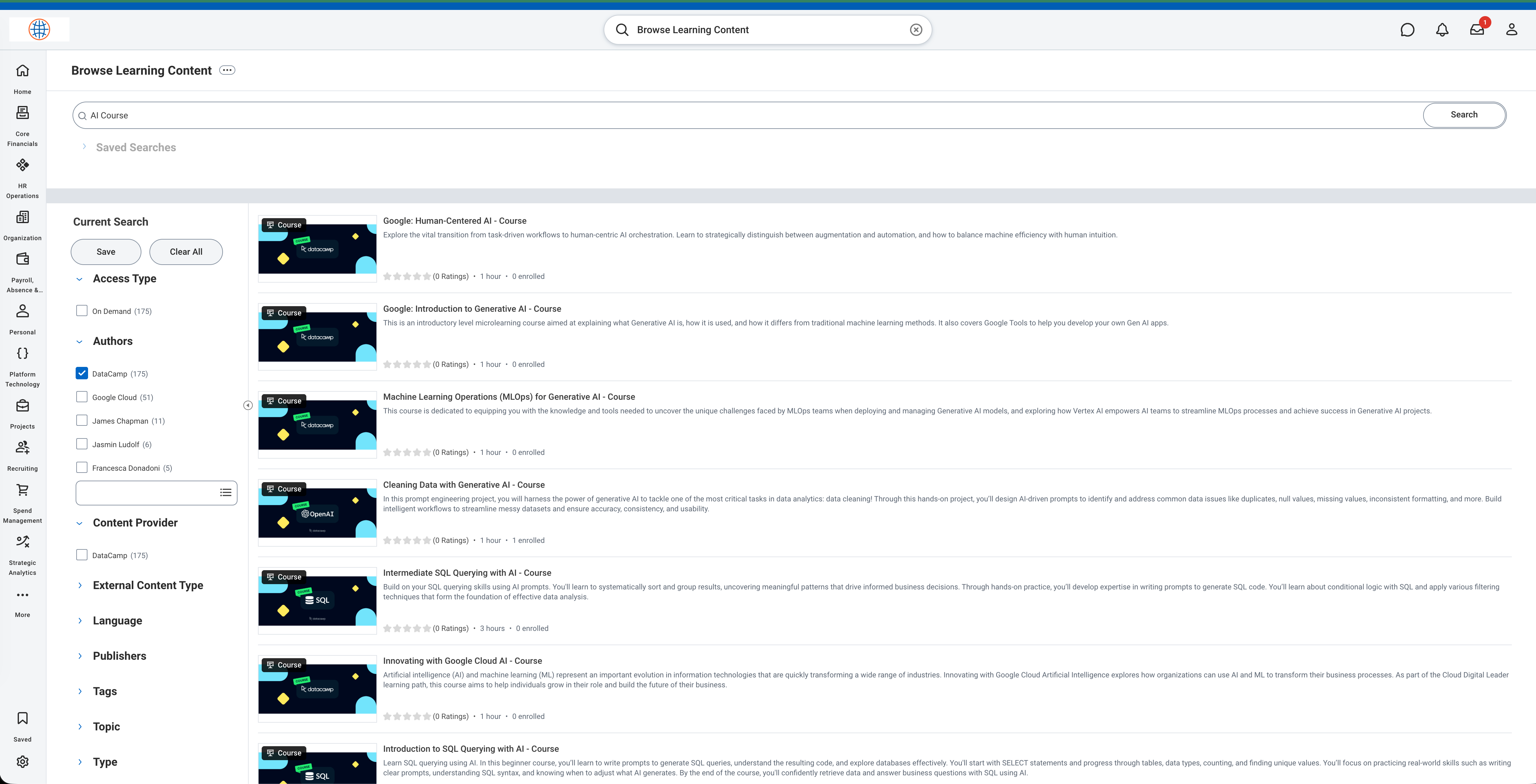Click the Search button
The image size is (1536, 784).
click(x=1464, y=115)
